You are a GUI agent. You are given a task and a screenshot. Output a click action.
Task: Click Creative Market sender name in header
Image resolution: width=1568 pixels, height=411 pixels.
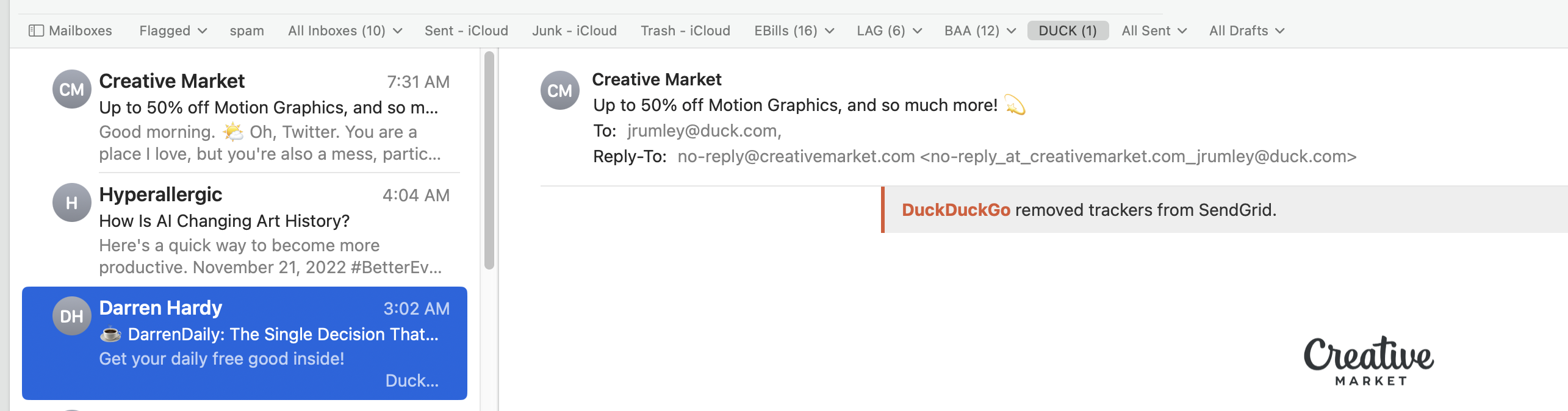[x=656, y=79]
